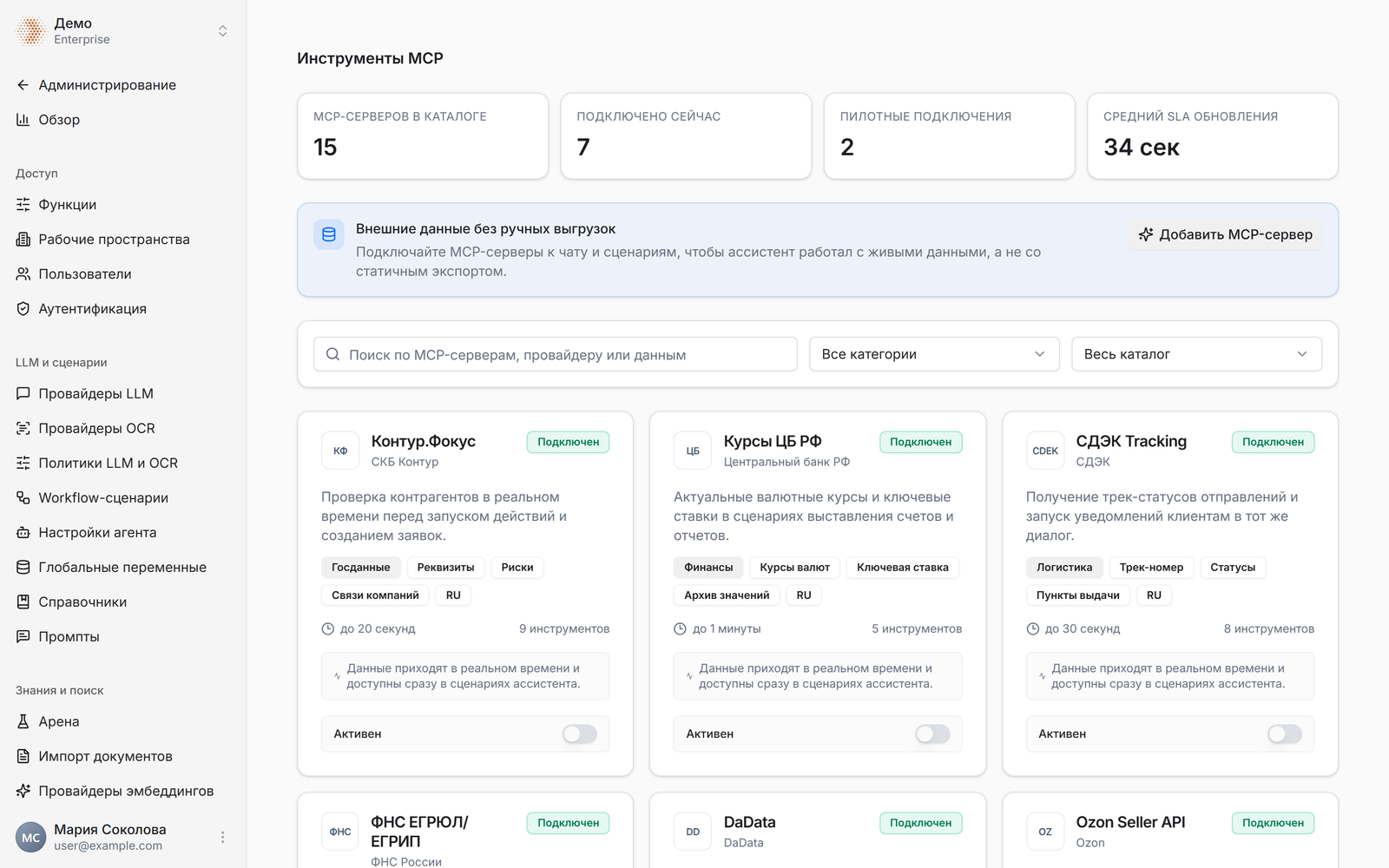Open the Ozon Seller API card title
1389x868 pixels.
pos(1131,822)
